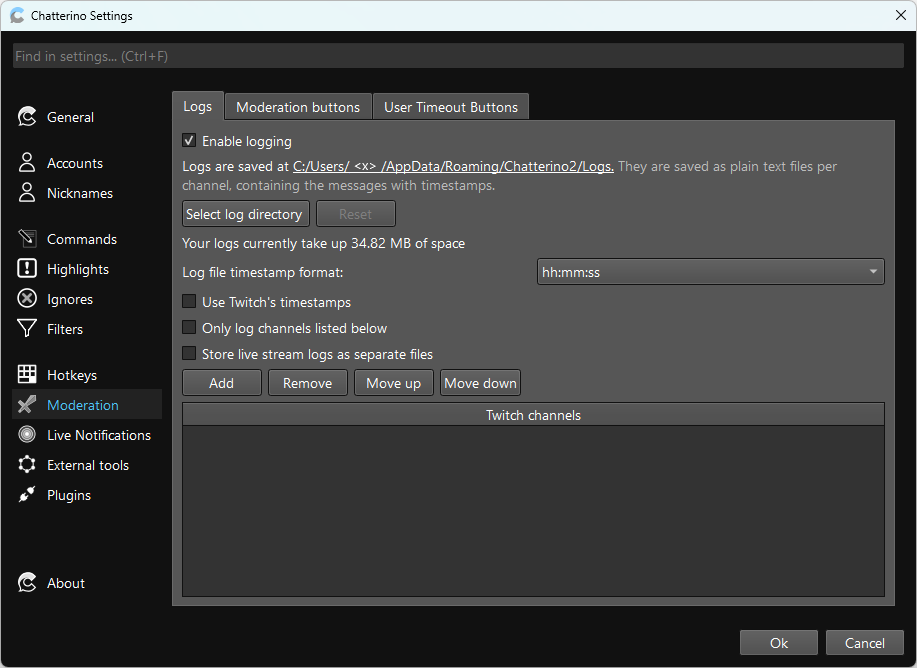Switch to the User Timeout Buttons tab
Screen dimensions: 917x668
451,107
